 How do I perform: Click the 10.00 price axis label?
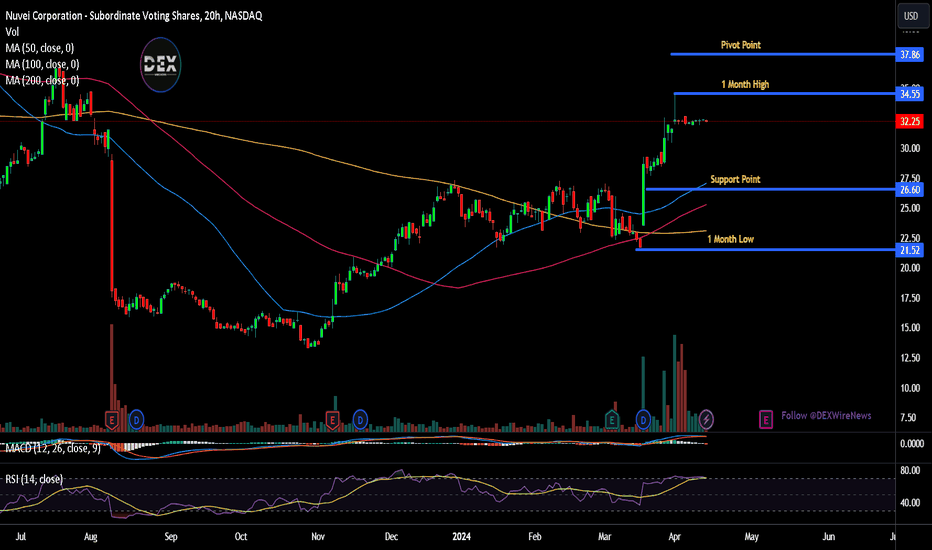pos(910,388)
